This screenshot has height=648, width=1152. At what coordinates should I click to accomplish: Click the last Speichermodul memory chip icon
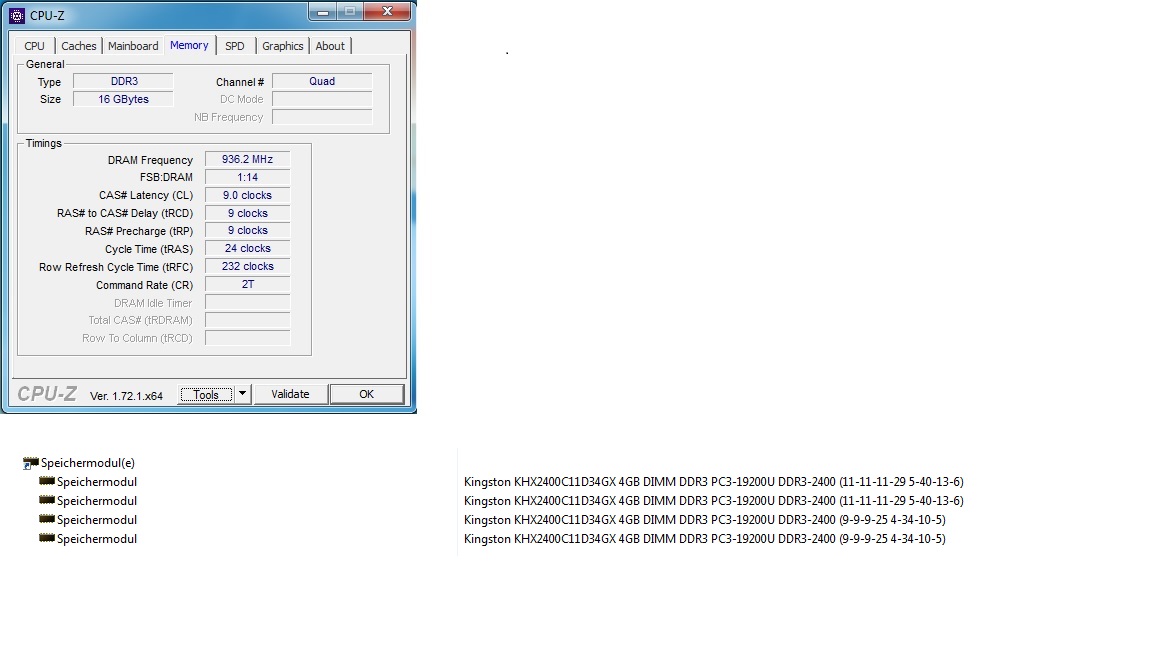click(47, 538)
